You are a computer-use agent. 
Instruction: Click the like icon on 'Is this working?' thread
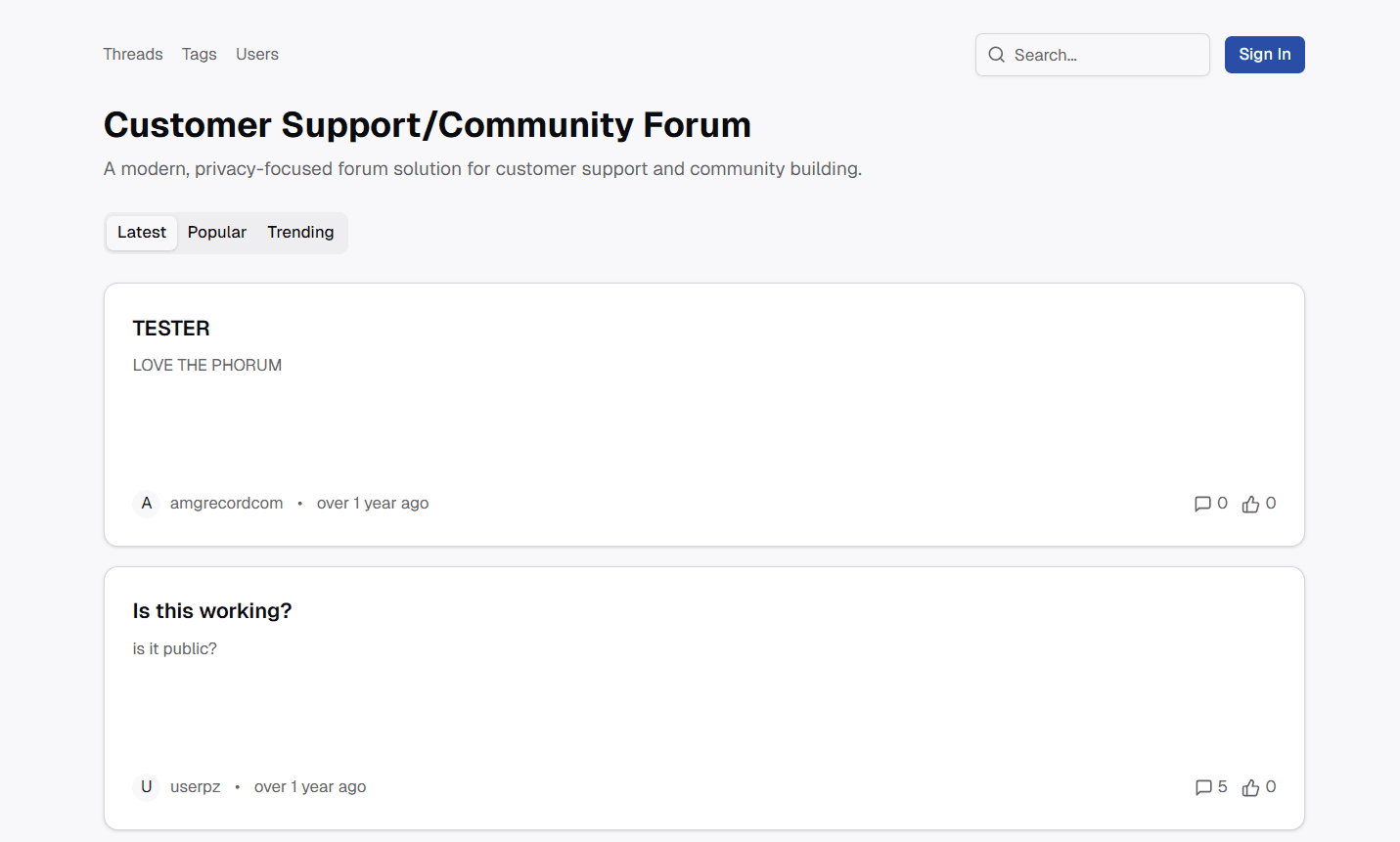pos(1251,786)
